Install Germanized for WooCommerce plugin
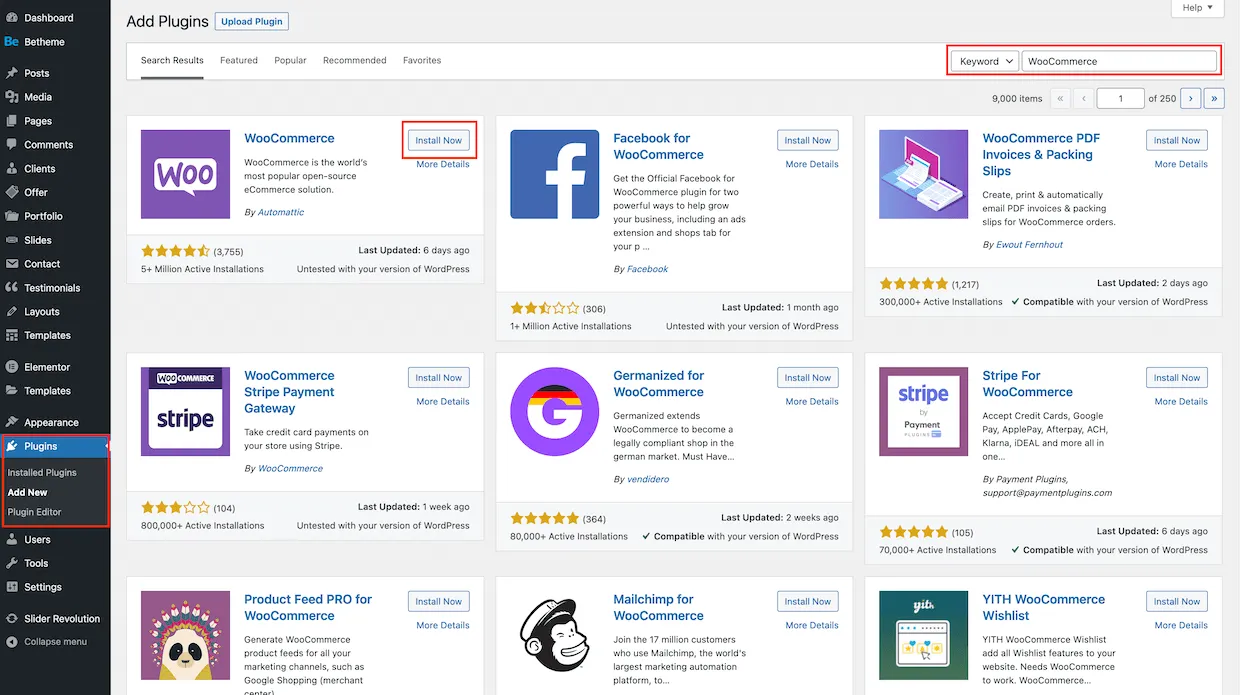Image resolution: width=1240 pixels, height=695 pixels. tap(808, 378)
